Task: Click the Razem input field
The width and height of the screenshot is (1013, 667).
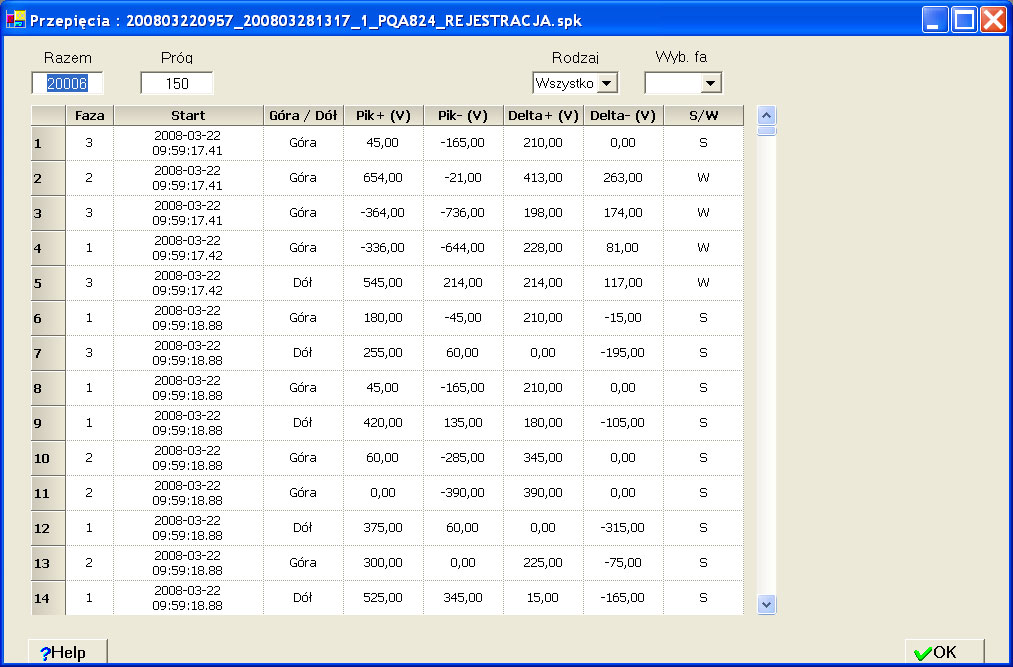Action: point(67,83)
